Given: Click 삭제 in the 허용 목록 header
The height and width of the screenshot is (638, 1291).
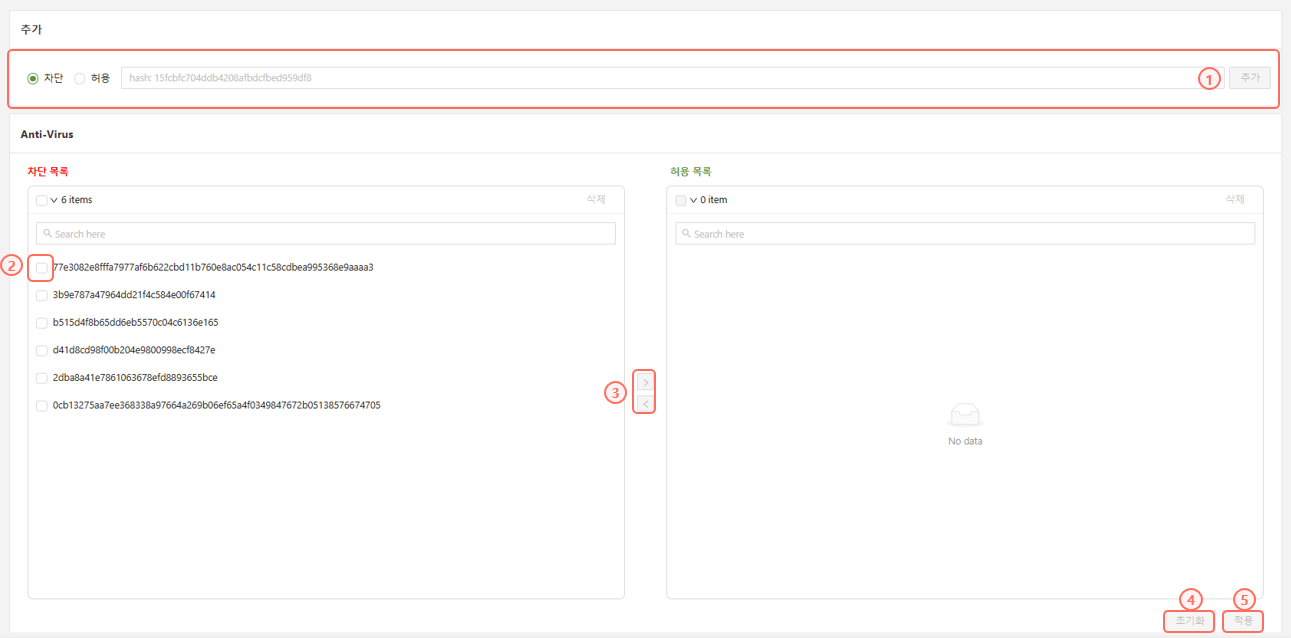Looking at the screenshot, I should 1235,199.
